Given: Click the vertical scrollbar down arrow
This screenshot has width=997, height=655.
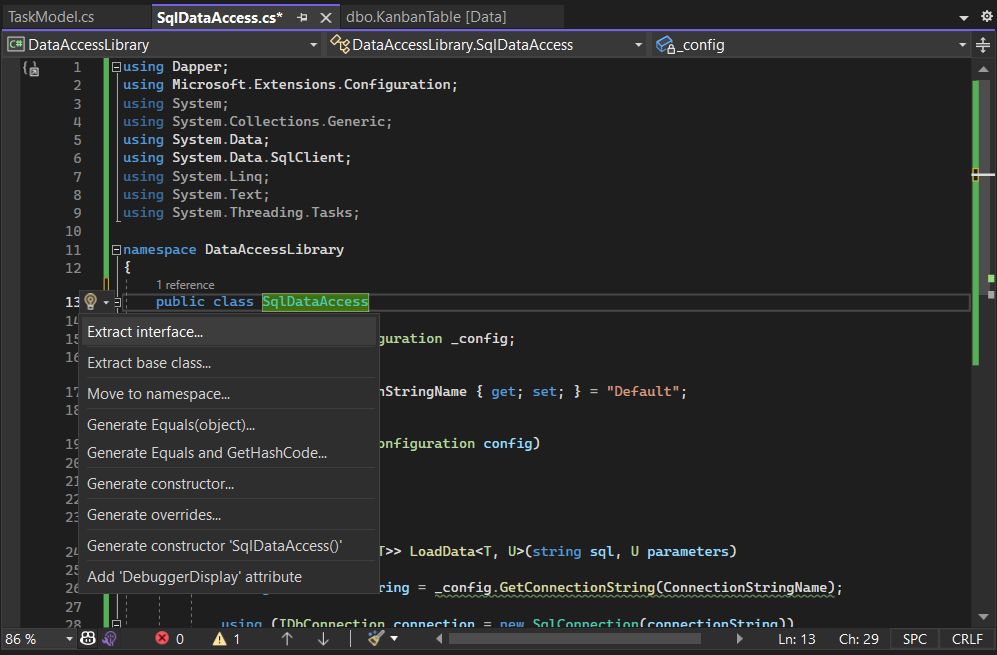Looking at the screenshot, I should pos(983,617).
